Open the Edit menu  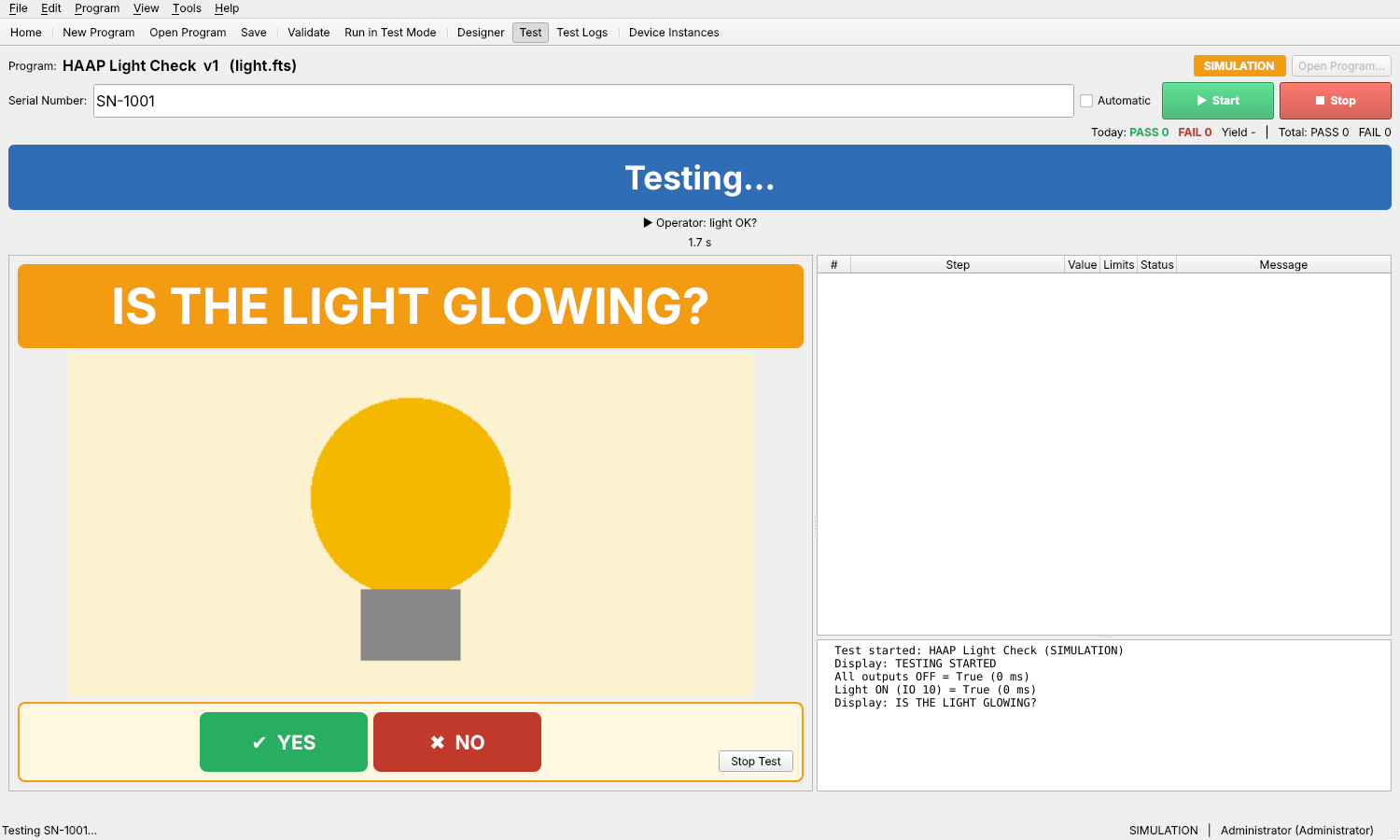51,8
